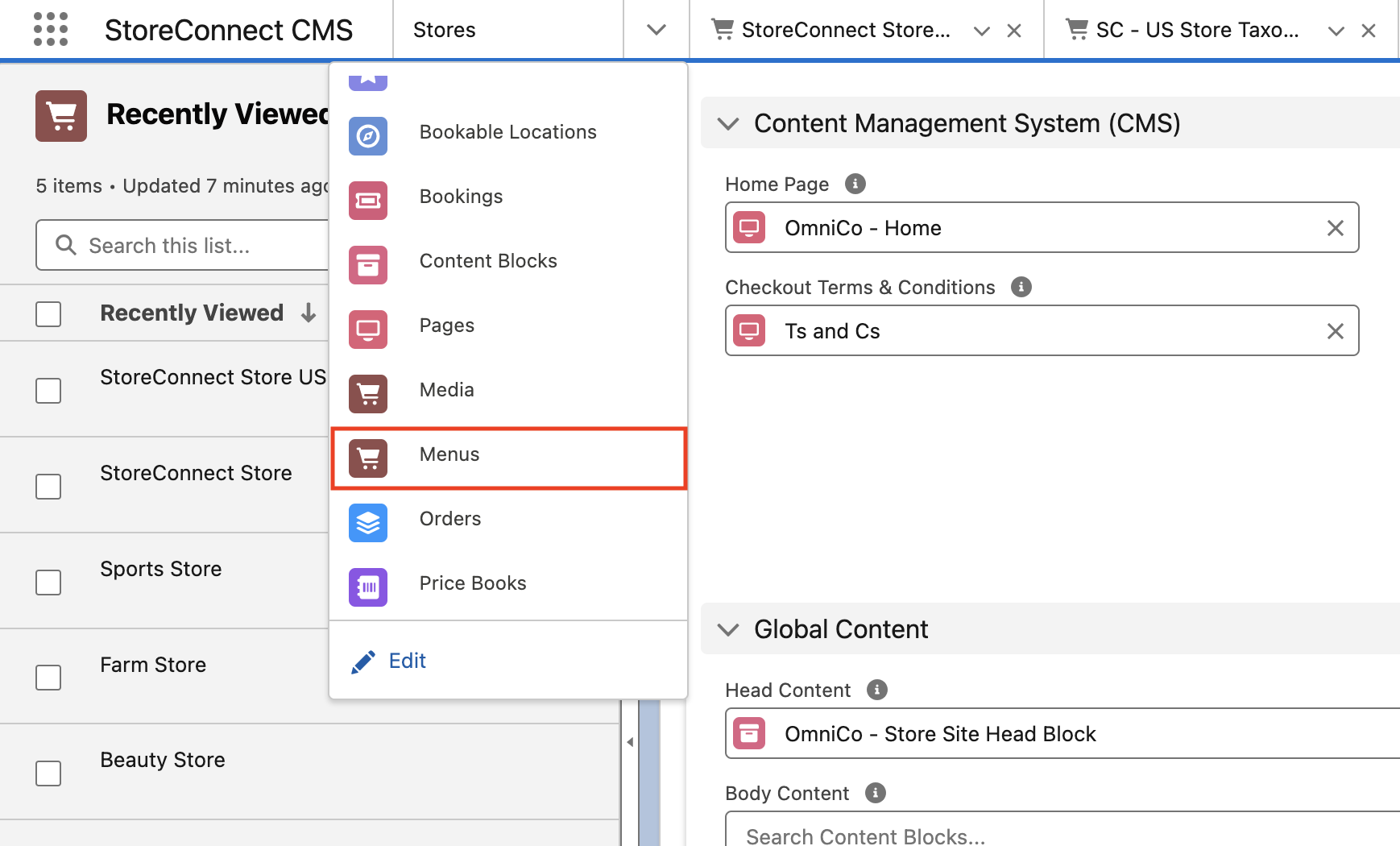The width and height of the screenshot is (1400, 846).
Task: Open StoreConnect Store record
Action: [x=196, y=473]
